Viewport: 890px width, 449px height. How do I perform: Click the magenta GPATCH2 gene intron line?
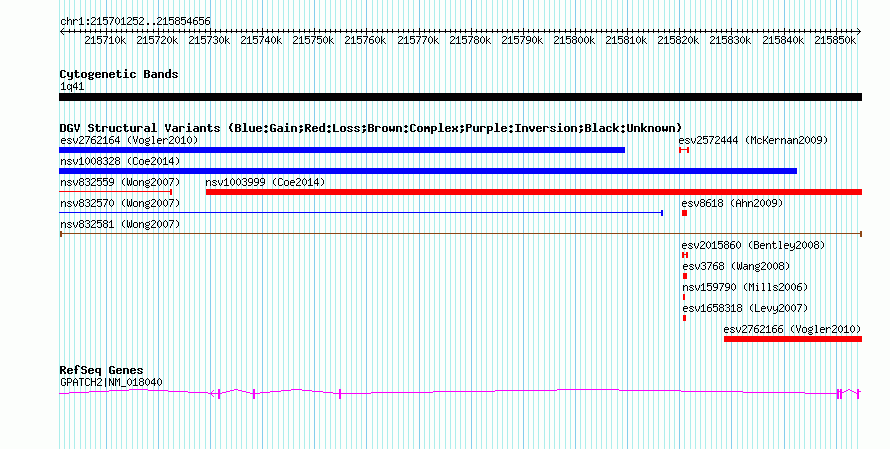tap(460, 392)
